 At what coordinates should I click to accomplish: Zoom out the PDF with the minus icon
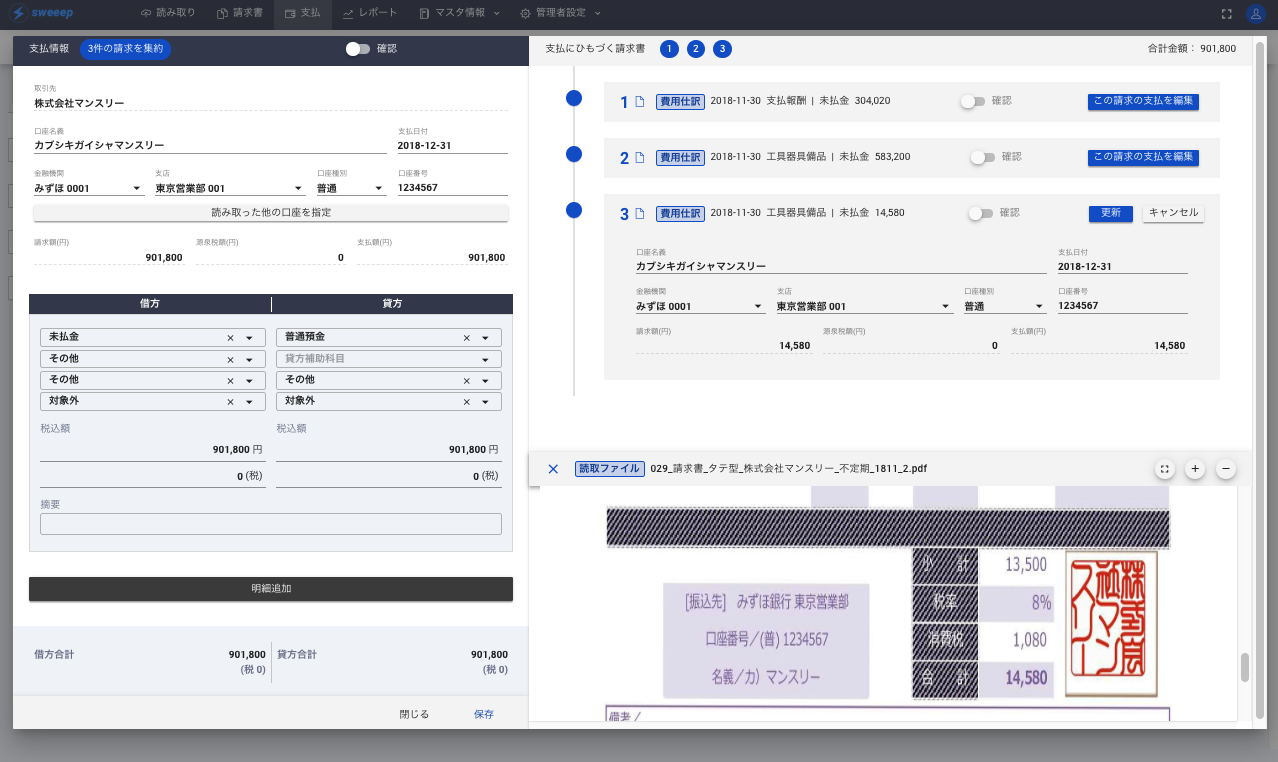click(x=1226, y=469)
